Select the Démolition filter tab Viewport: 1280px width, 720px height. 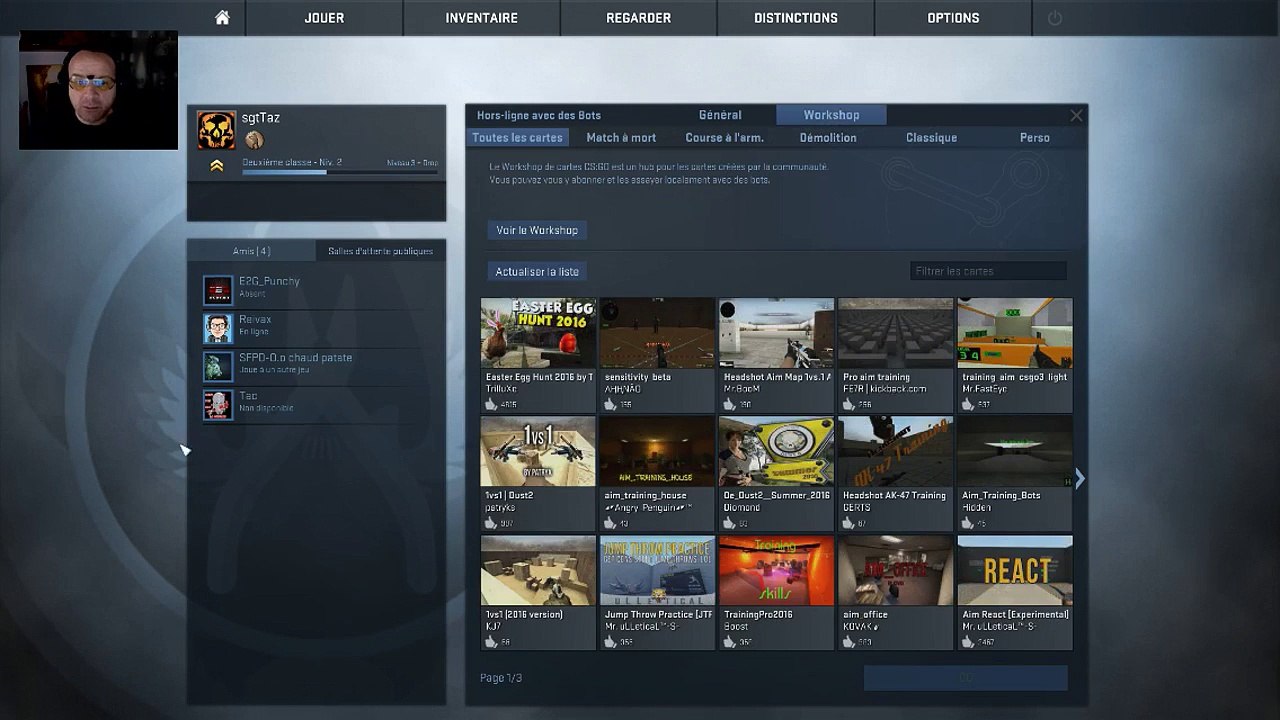point(828,138)
